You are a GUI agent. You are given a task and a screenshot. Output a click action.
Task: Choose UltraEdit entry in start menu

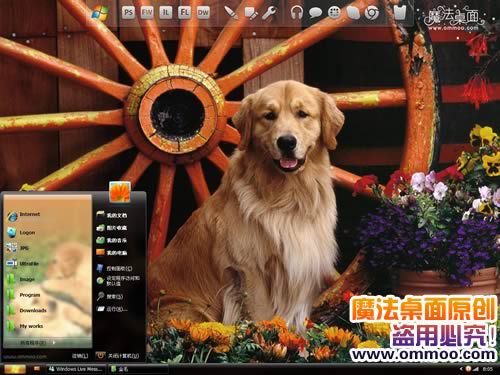click(23, 264)
